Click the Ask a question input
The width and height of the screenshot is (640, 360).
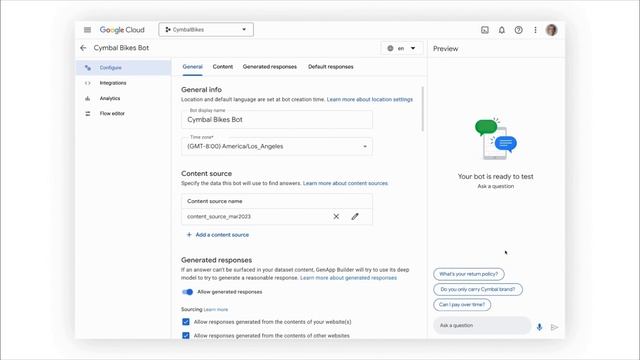(x=482, y=326)
